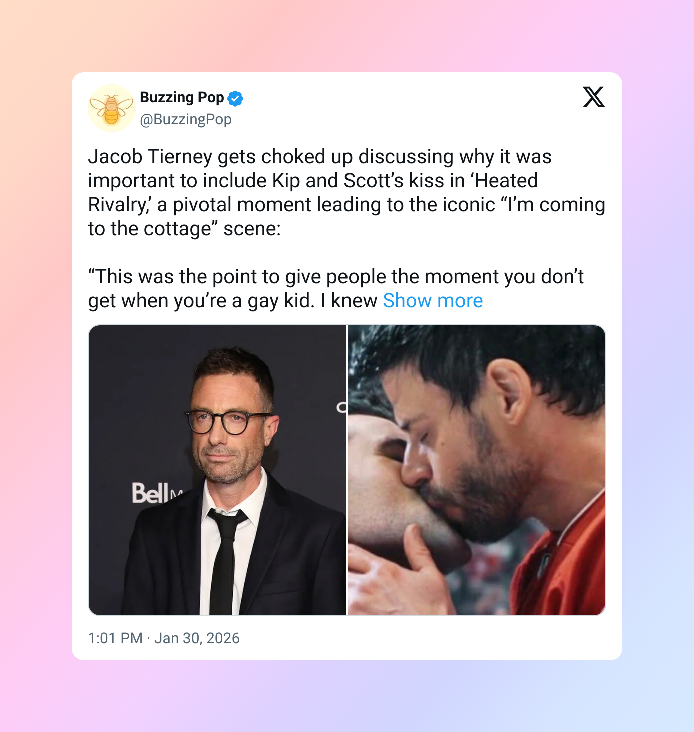Click the X logo on the tweet card
The width and height of the screenshot is (694, 732).
594,97
